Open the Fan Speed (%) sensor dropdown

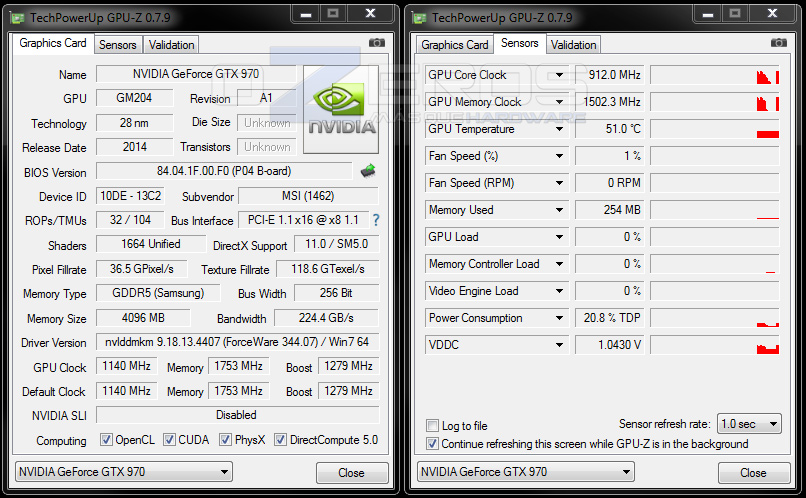coord(559,156)
